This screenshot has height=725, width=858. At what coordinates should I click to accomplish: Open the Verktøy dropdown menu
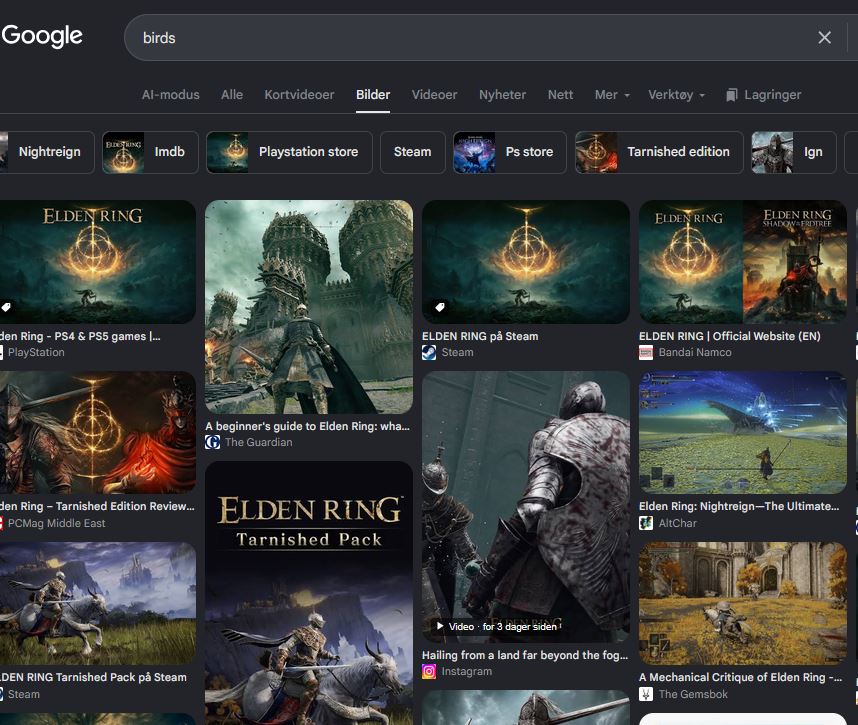coord(676,95)
